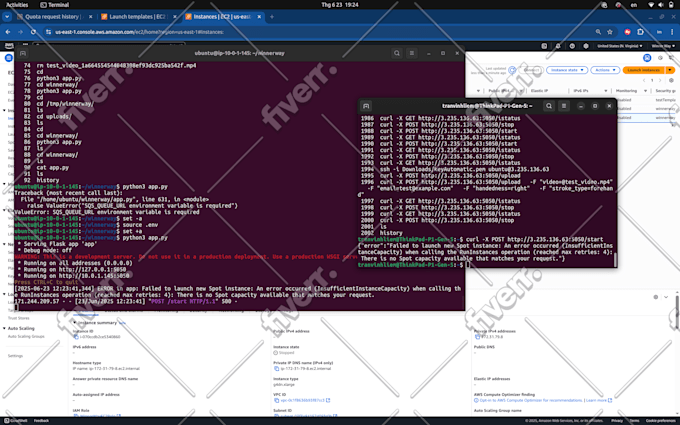Click the Opt-in to AWS Compute Optimizer link
Image resolution: width=680 pixels, height=425 pixels.
pyautogui.click(x=531, y=400)
